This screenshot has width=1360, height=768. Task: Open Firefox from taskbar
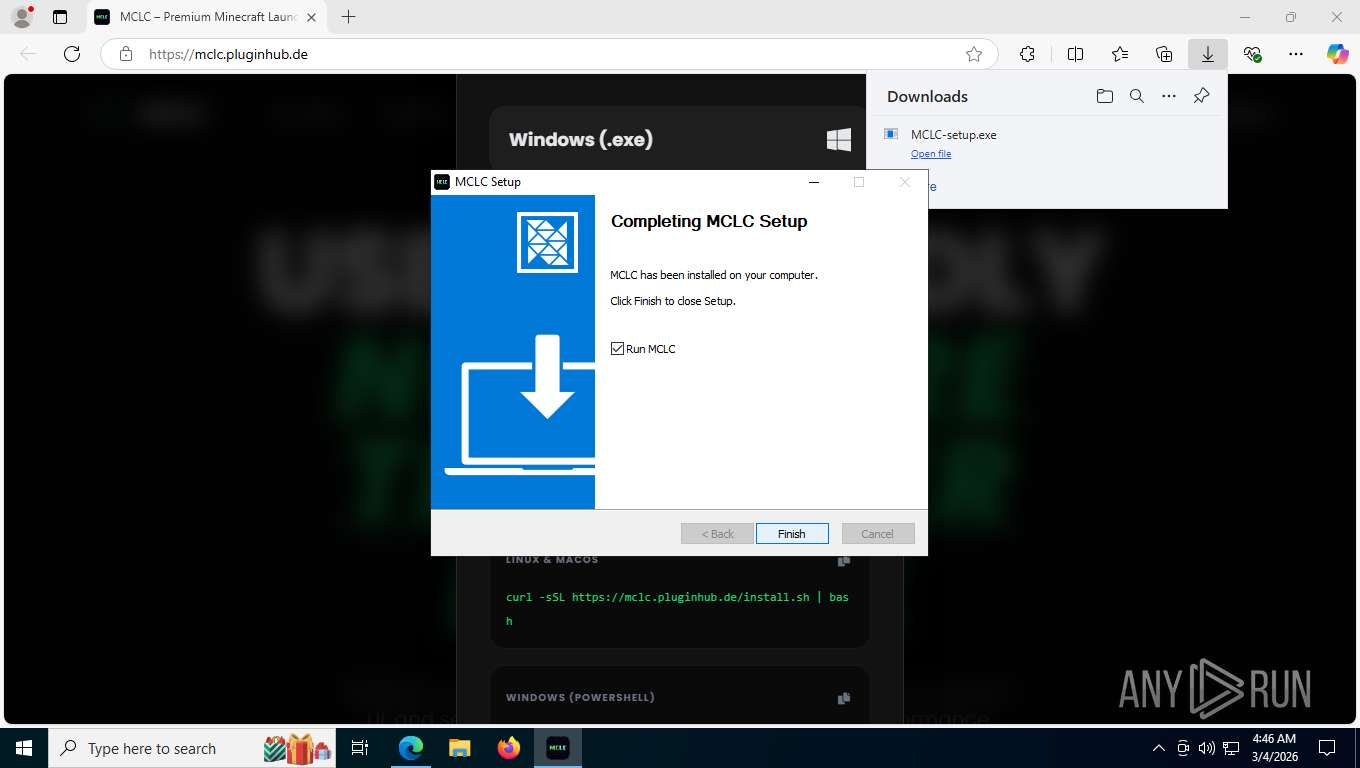[x=509, y=748]
